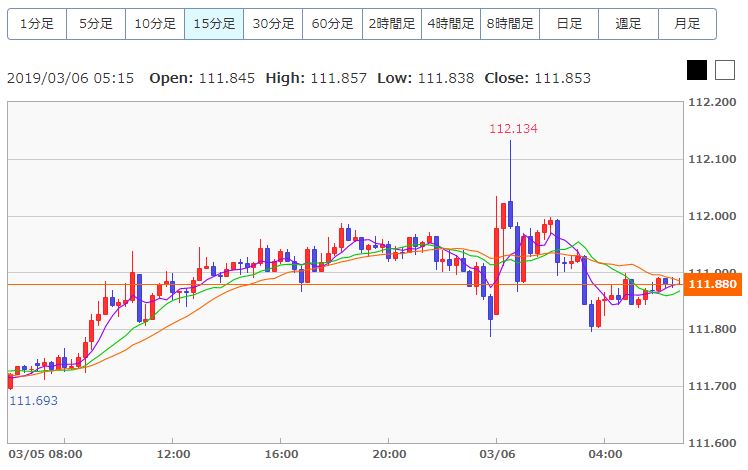The image size is (748, 470).
Task: Select the 1分足 timeframe tab
Action: [x=37, y=23]
